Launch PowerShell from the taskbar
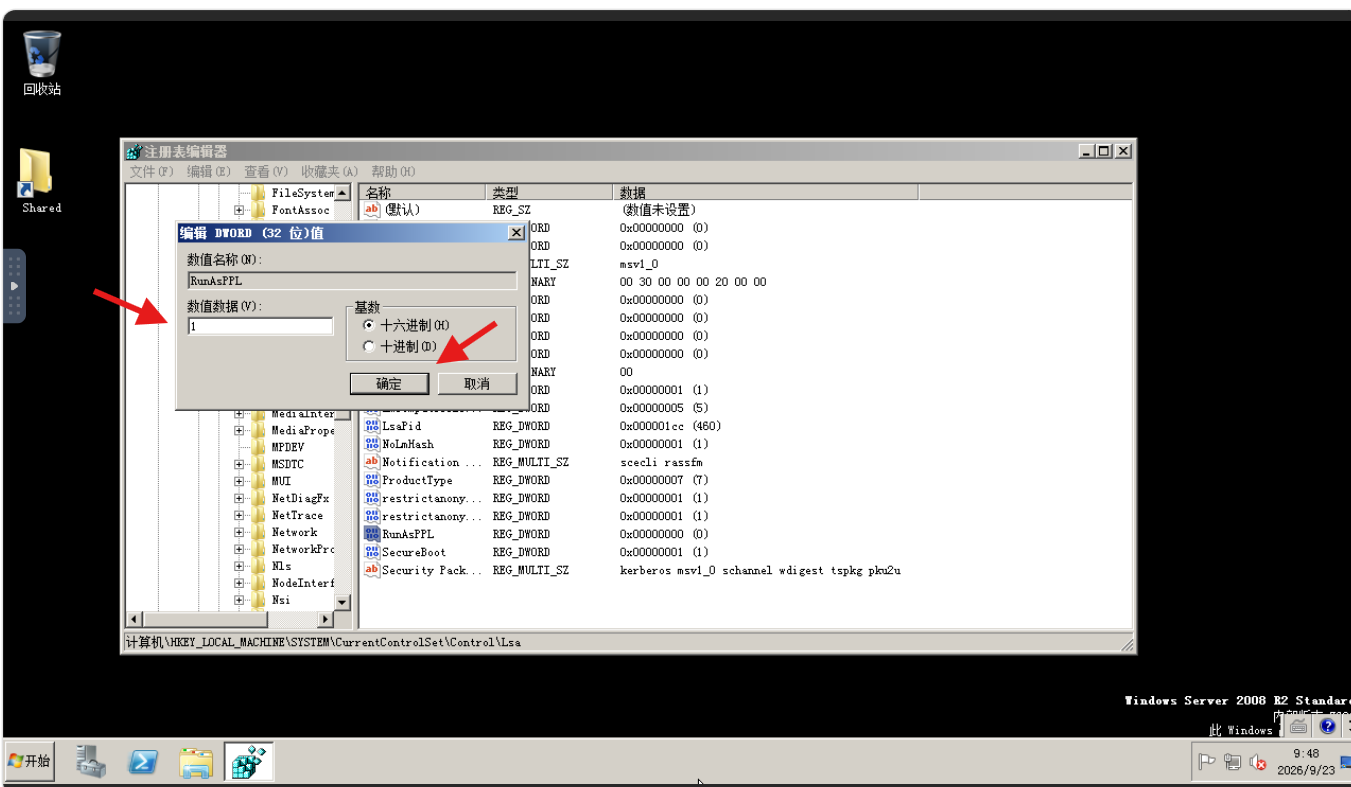The image size is (1351, 787). [144, 762]
